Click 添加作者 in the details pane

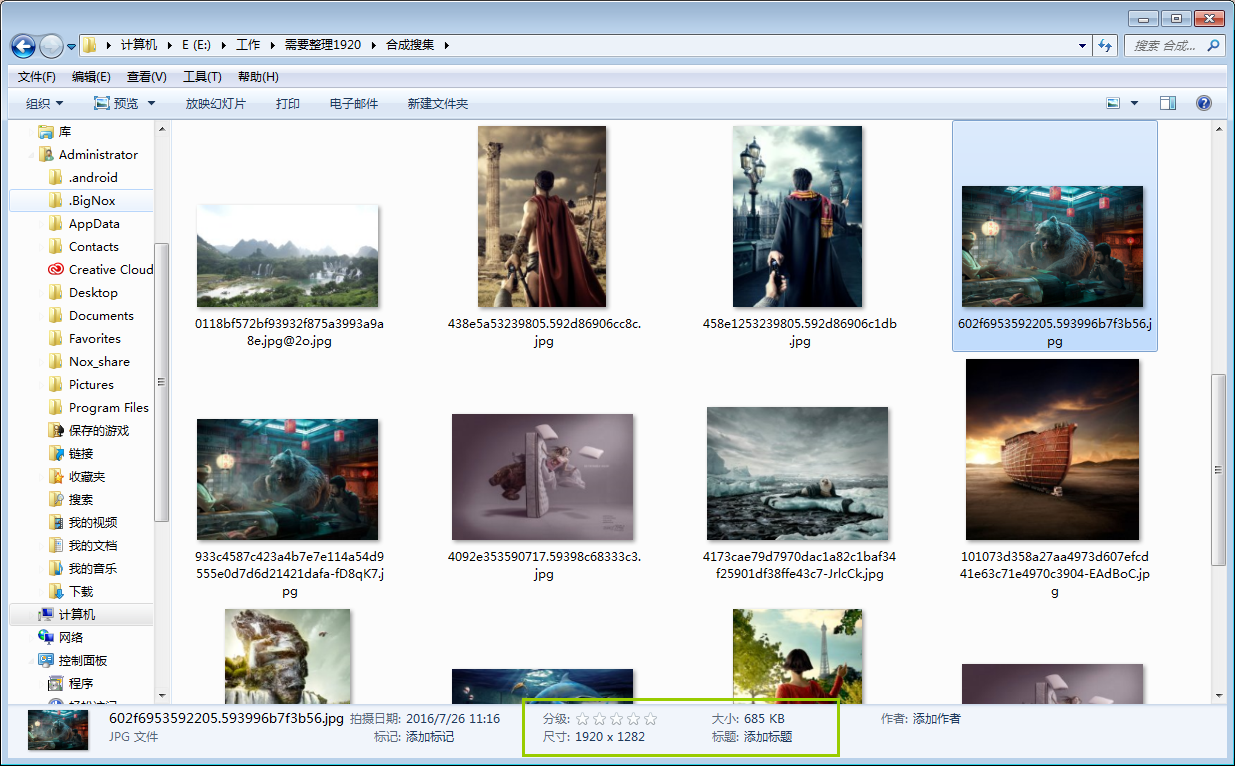[x=937, y=719]
